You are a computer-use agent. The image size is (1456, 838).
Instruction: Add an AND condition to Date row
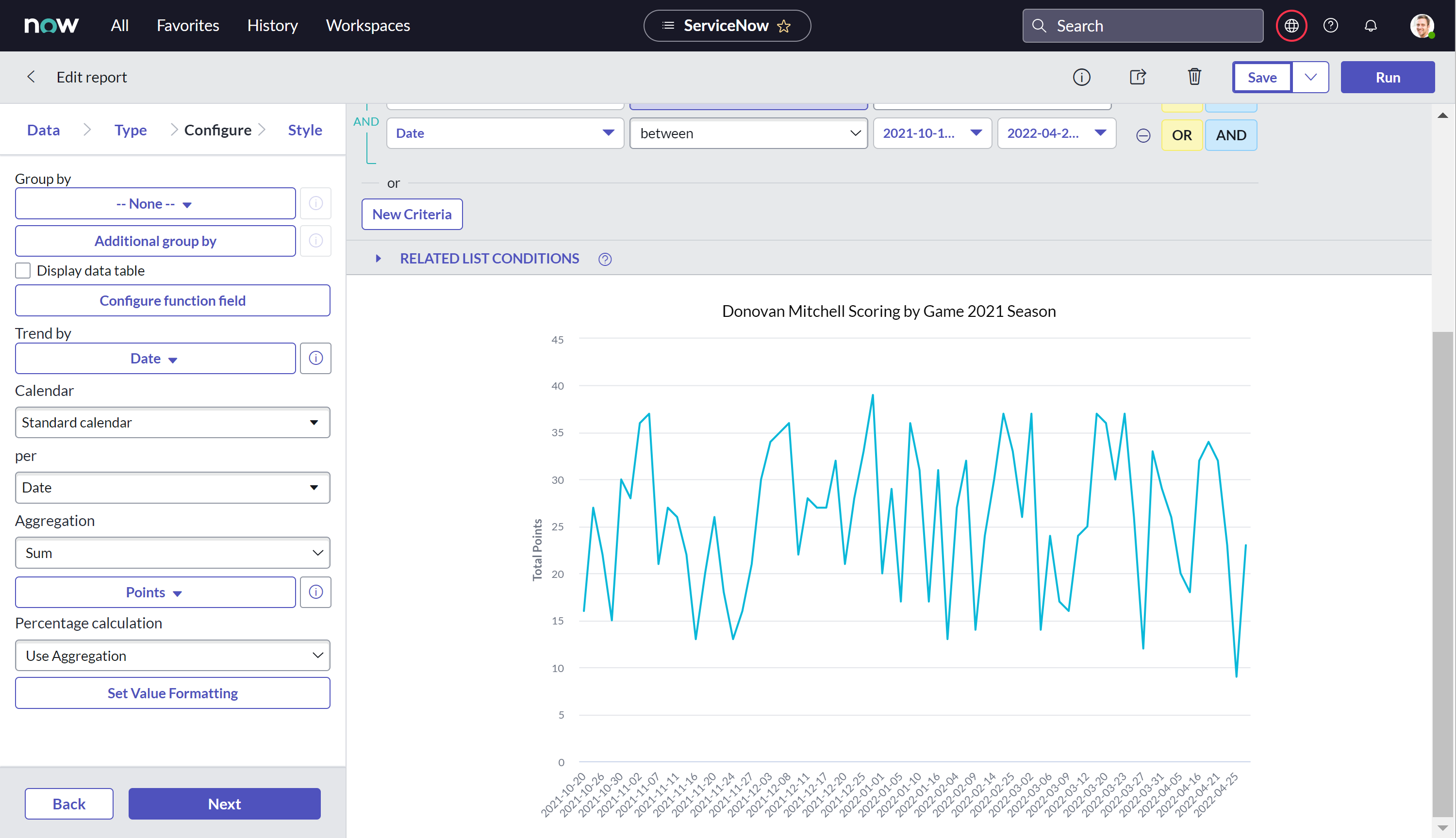pyautogui.click(x=1231, y=135)
